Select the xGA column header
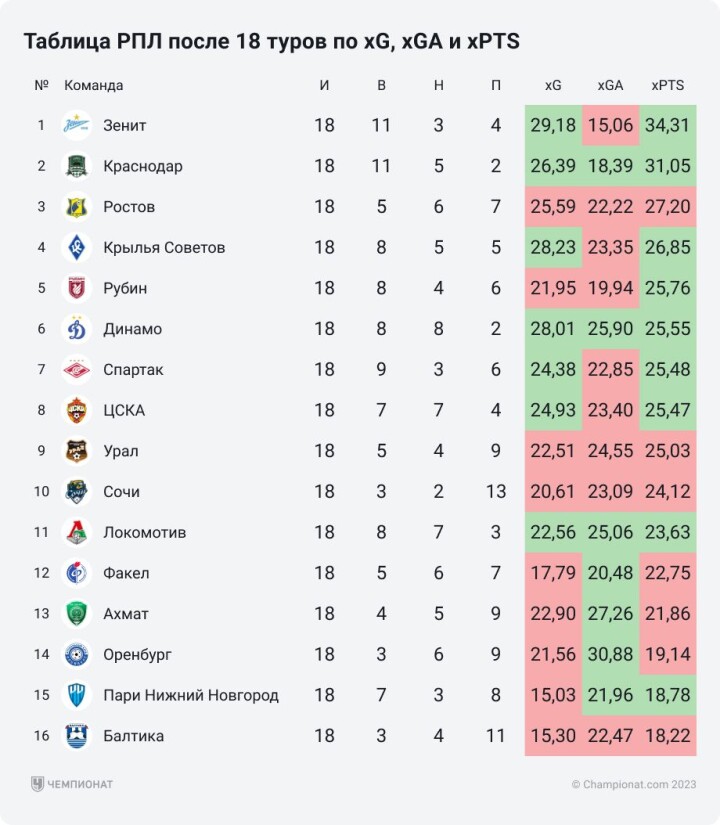The width and height of the screenshot is (720, 825). pos(610,85)
